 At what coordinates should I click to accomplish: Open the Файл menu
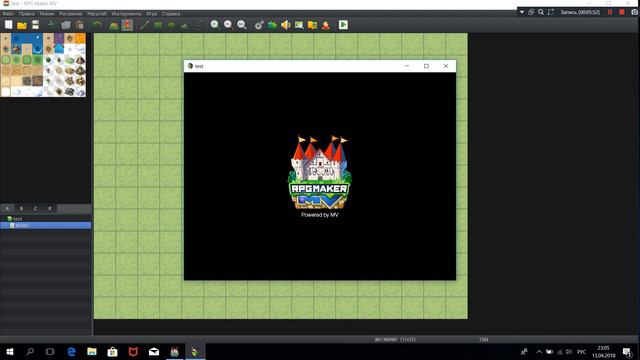point(8,13)
